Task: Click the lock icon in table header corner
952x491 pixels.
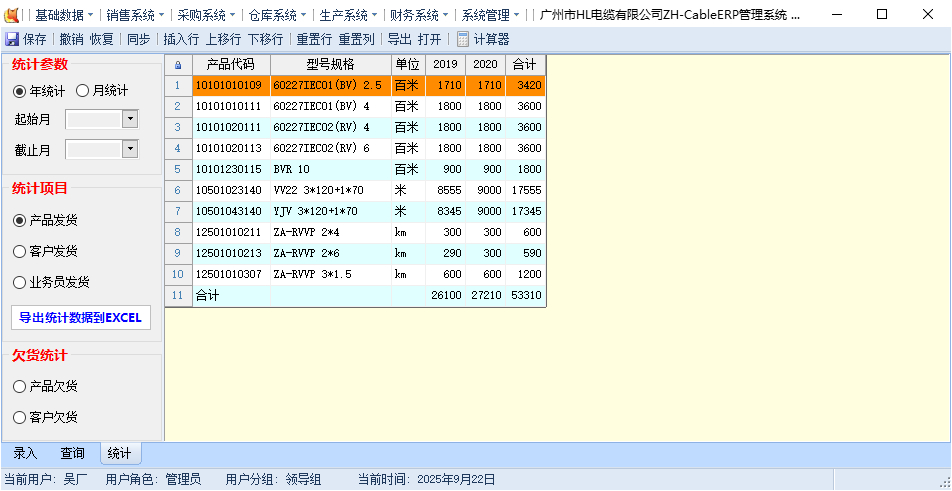Action: (x=178, y=64)
